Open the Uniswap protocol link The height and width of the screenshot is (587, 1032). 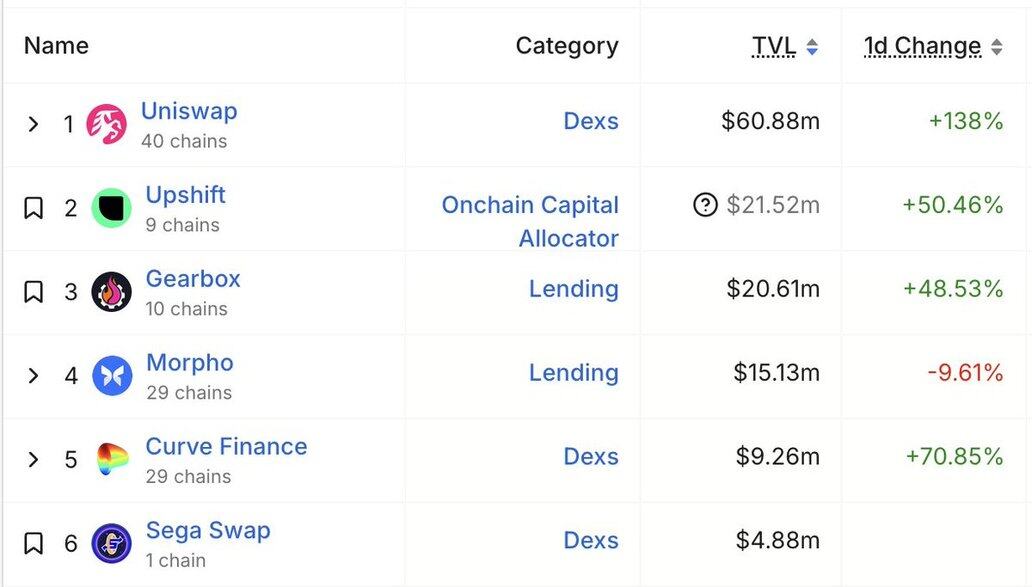pyautogui.click(x=189, y=111)
